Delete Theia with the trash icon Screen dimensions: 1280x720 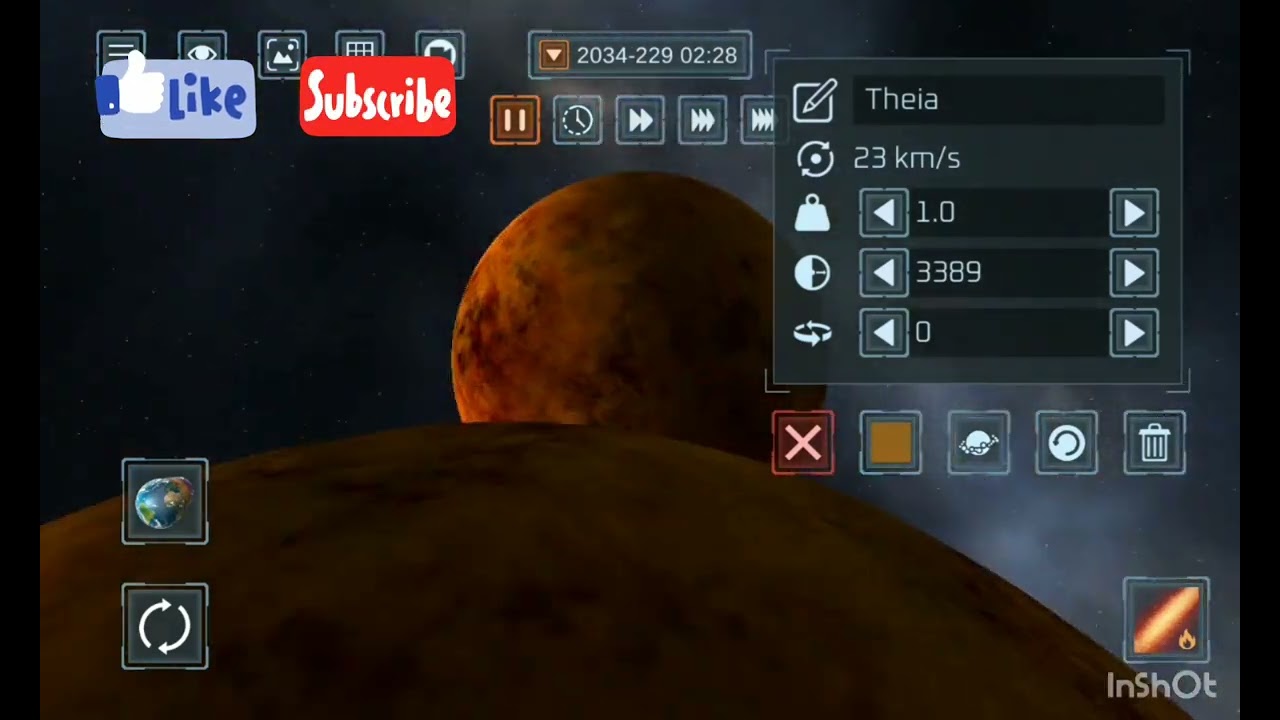click(1155, 443)
